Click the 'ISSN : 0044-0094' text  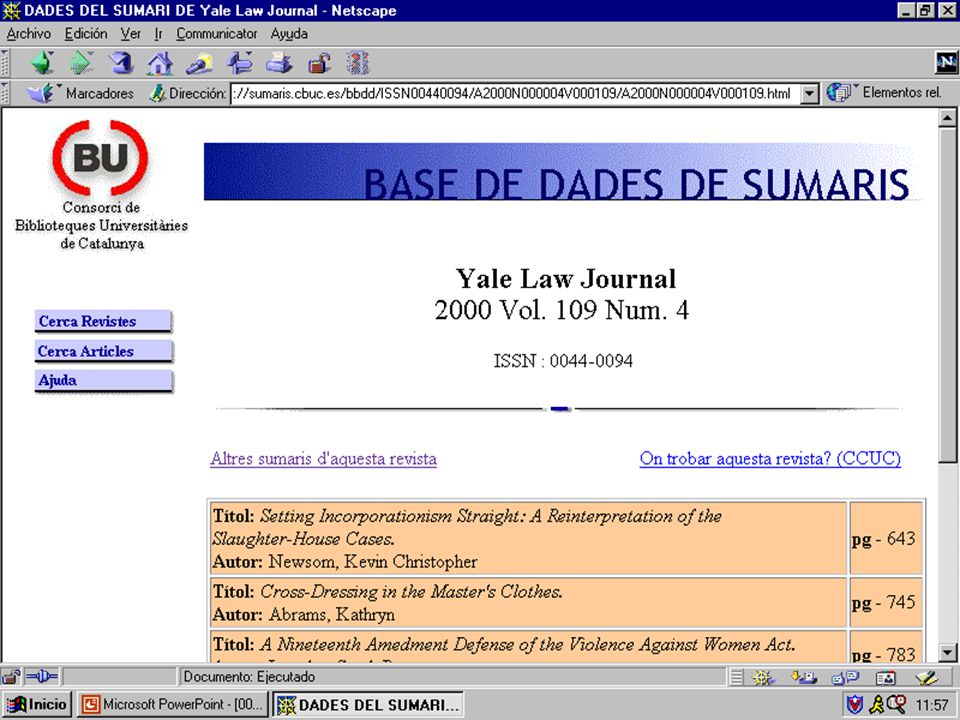tap(563, 361)
